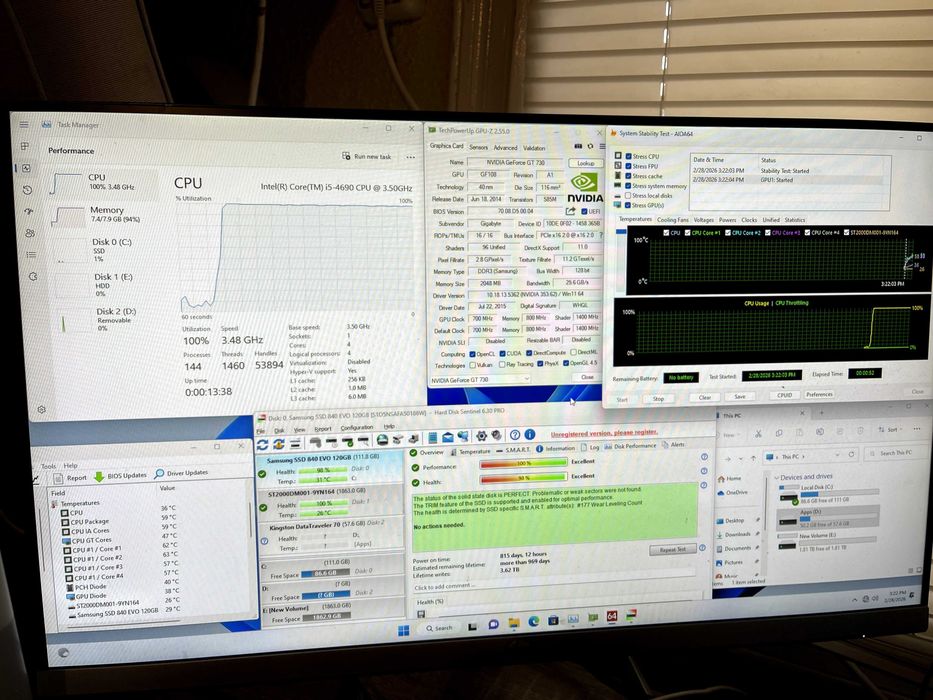Open Task Manager hamburger navigation menu
This screenshot has width=933, height=700.
24,124
